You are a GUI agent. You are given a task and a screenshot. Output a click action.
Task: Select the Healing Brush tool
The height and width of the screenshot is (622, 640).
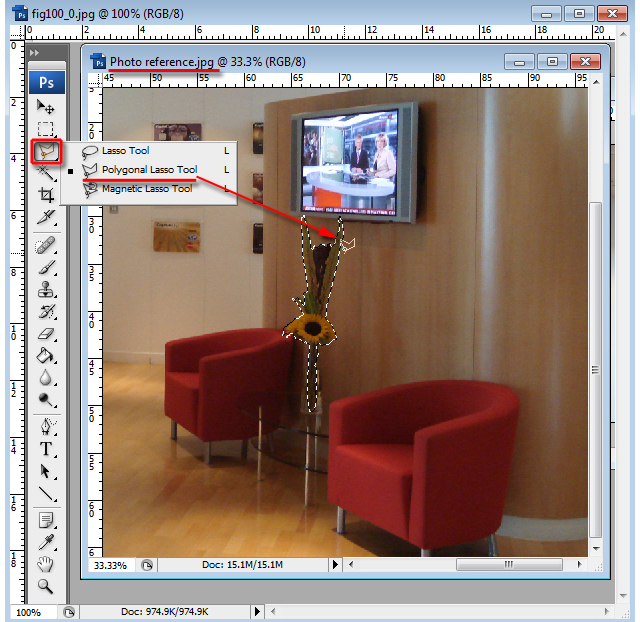click(46, 246)
